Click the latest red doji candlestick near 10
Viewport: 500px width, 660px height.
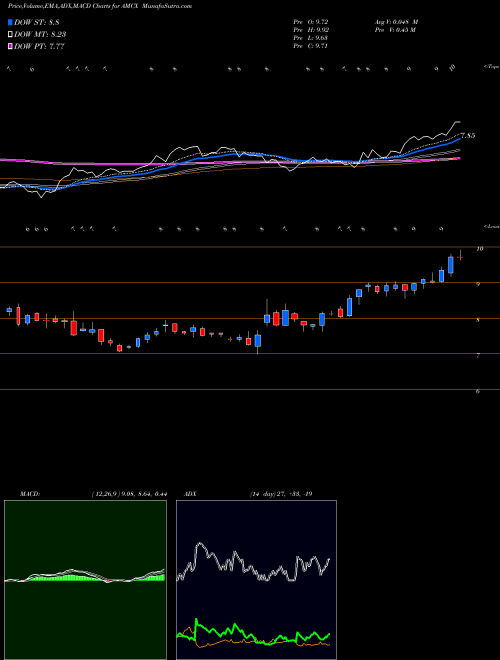pos(460,256)
